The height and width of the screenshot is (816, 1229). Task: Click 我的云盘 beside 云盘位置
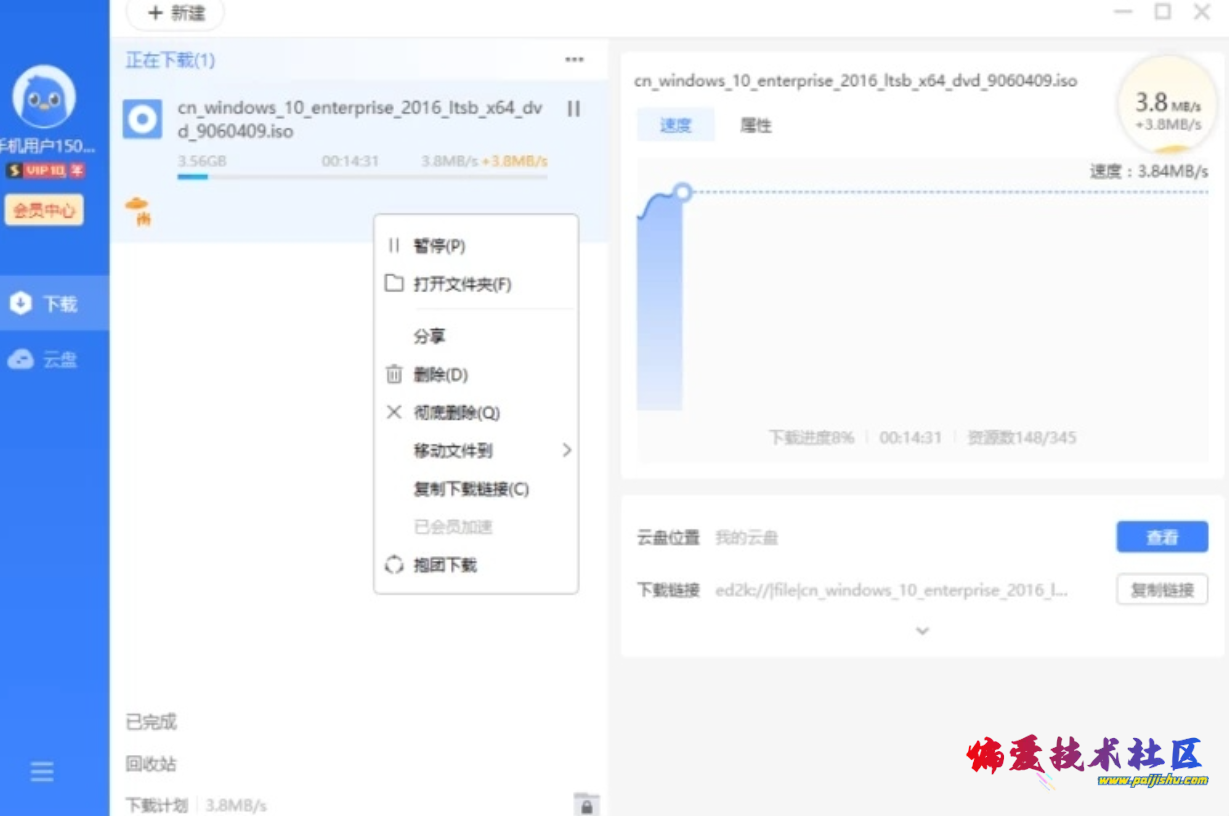746,538
